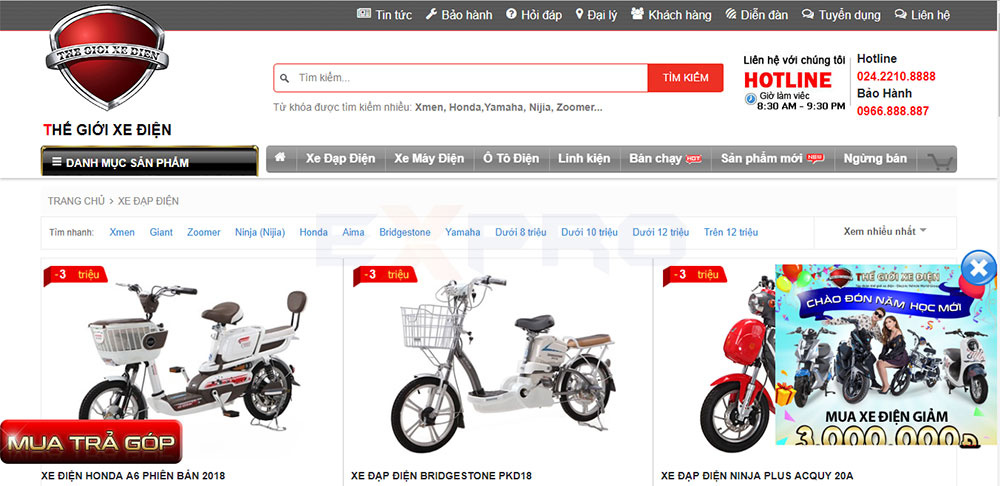The height and width of the screenshot is (486, 1000).
Task: Filter price Dưới 12 triệu
Action: coord(661,232)
